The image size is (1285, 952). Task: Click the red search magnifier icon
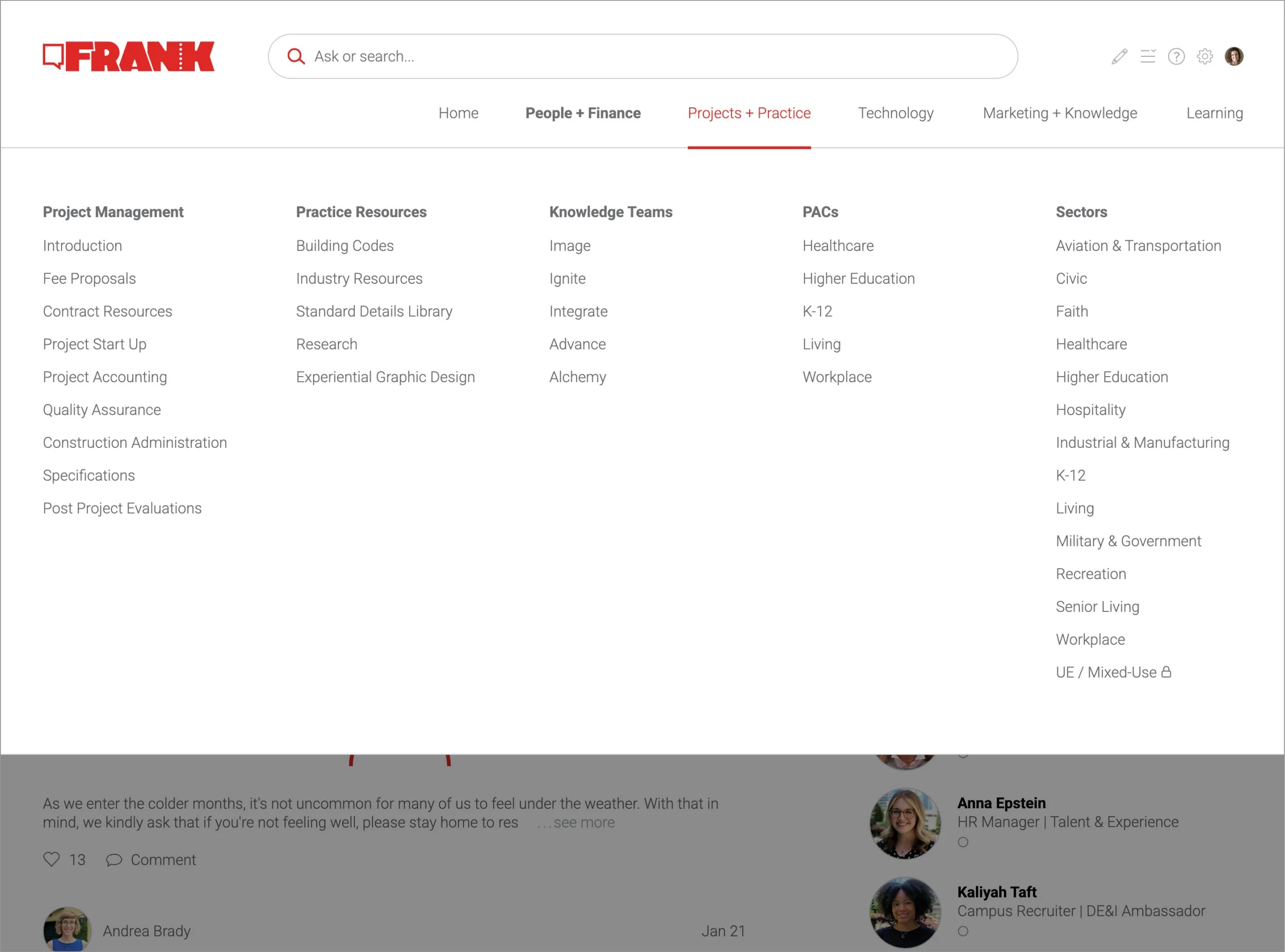click(x=296, y=57)
